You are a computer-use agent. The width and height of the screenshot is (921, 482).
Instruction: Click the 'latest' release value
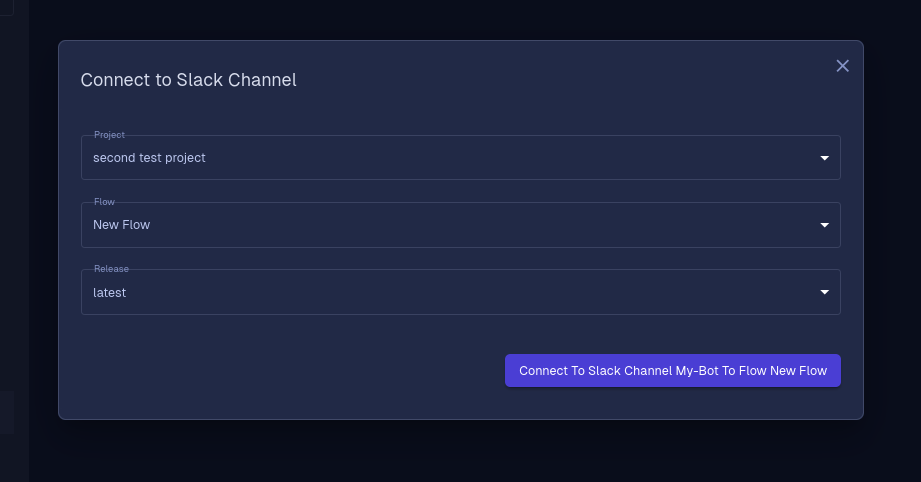pos(109,292)
